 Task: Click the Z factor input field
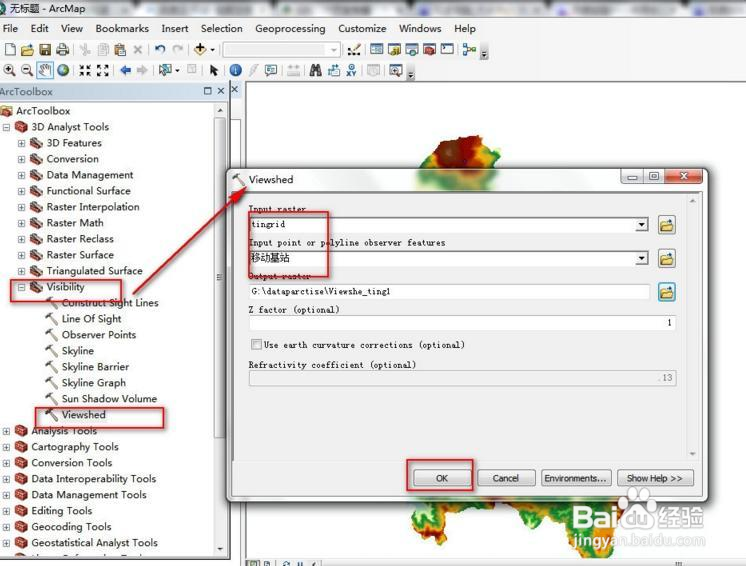(462, 323)
